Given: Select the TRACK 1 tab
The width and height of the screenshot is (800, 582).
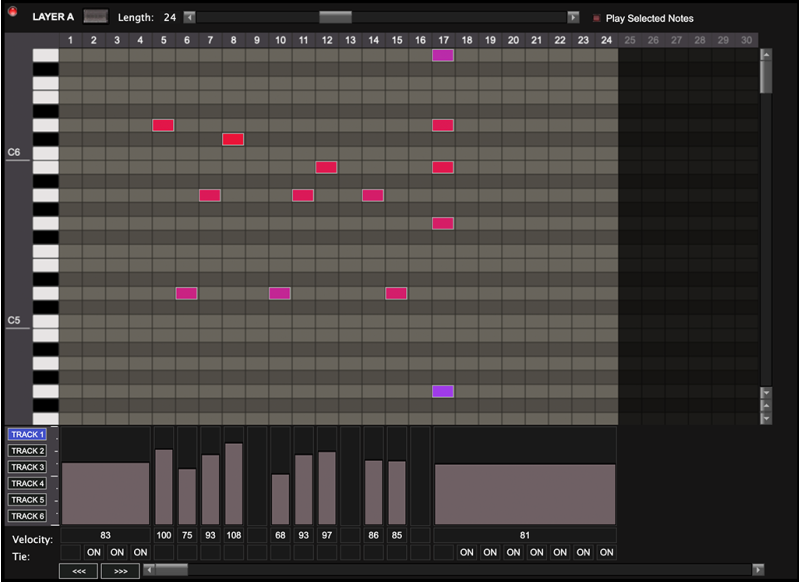Looking at the screenshot, I should (x=28, y=435).
